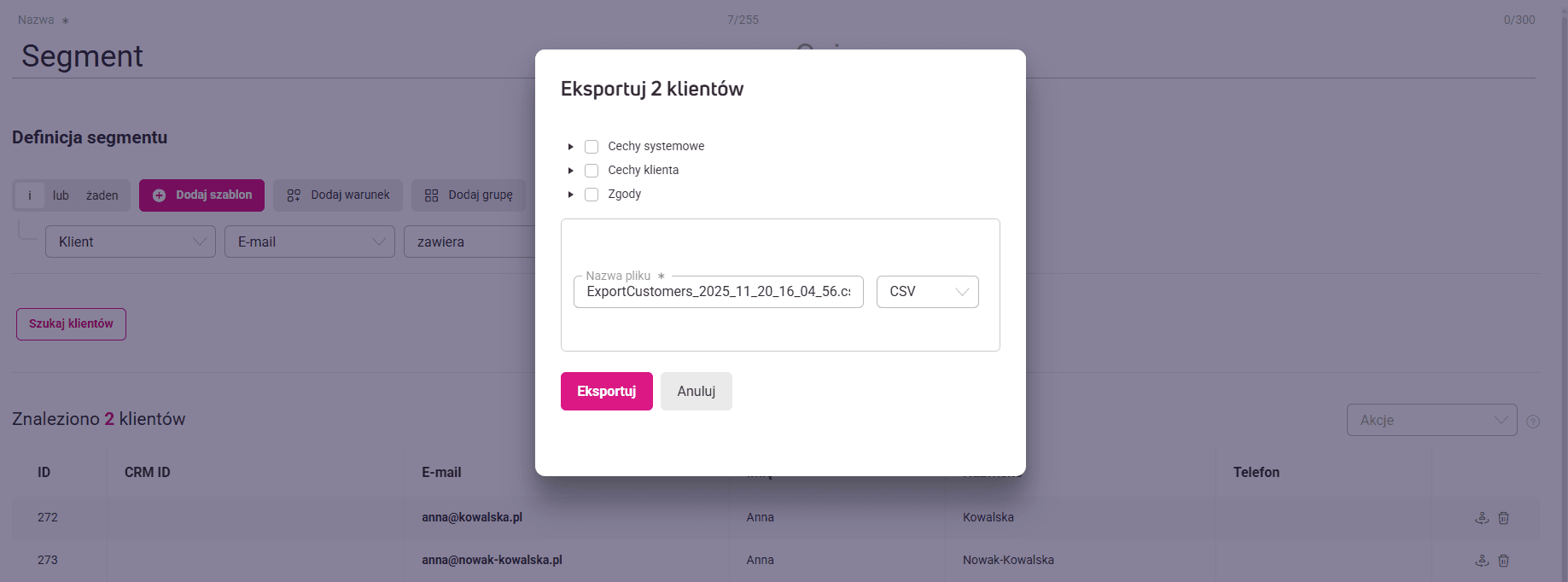
Task: Click the help question mark beside Akcje
Action: (1533, 422)
